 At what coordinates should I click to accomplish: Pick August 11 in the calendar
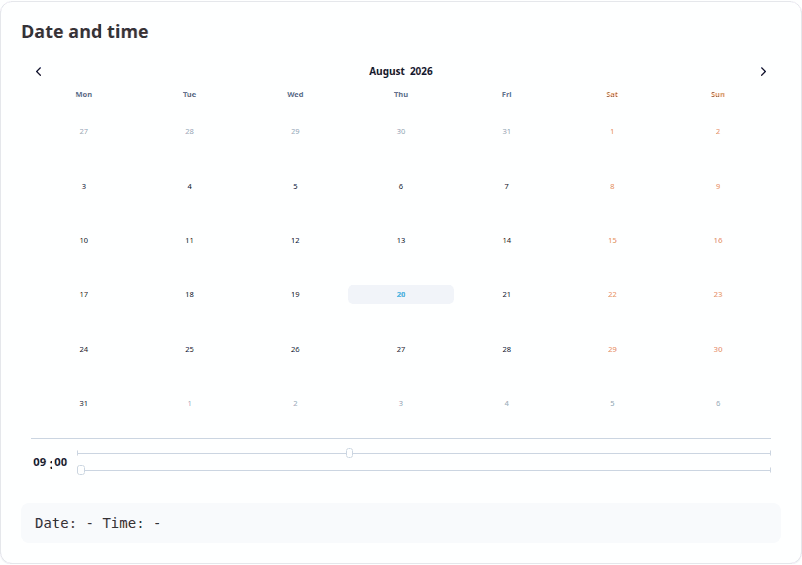click(x=190, y=240)
